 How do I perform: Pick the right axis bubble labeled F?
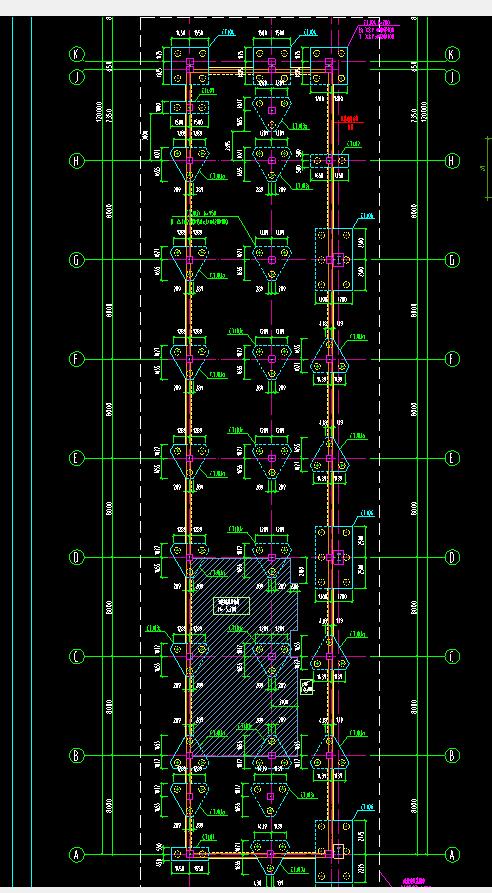tap(452, 359)
